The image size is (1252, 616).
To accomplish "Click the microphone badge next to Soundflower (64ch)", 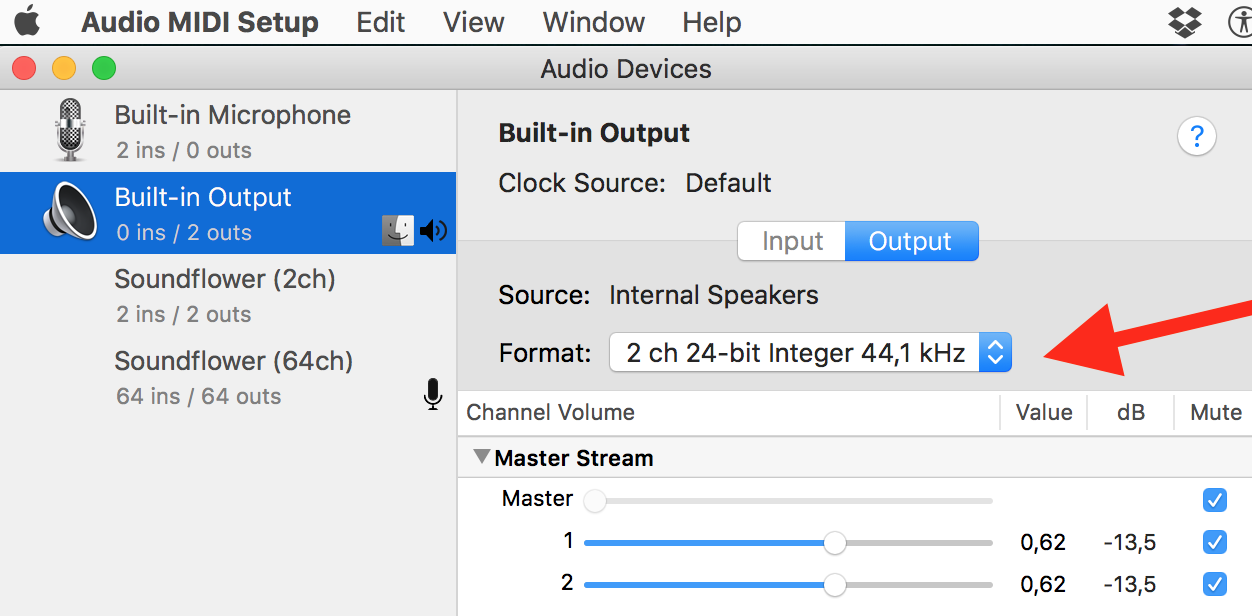I will [x=433, y=395].
